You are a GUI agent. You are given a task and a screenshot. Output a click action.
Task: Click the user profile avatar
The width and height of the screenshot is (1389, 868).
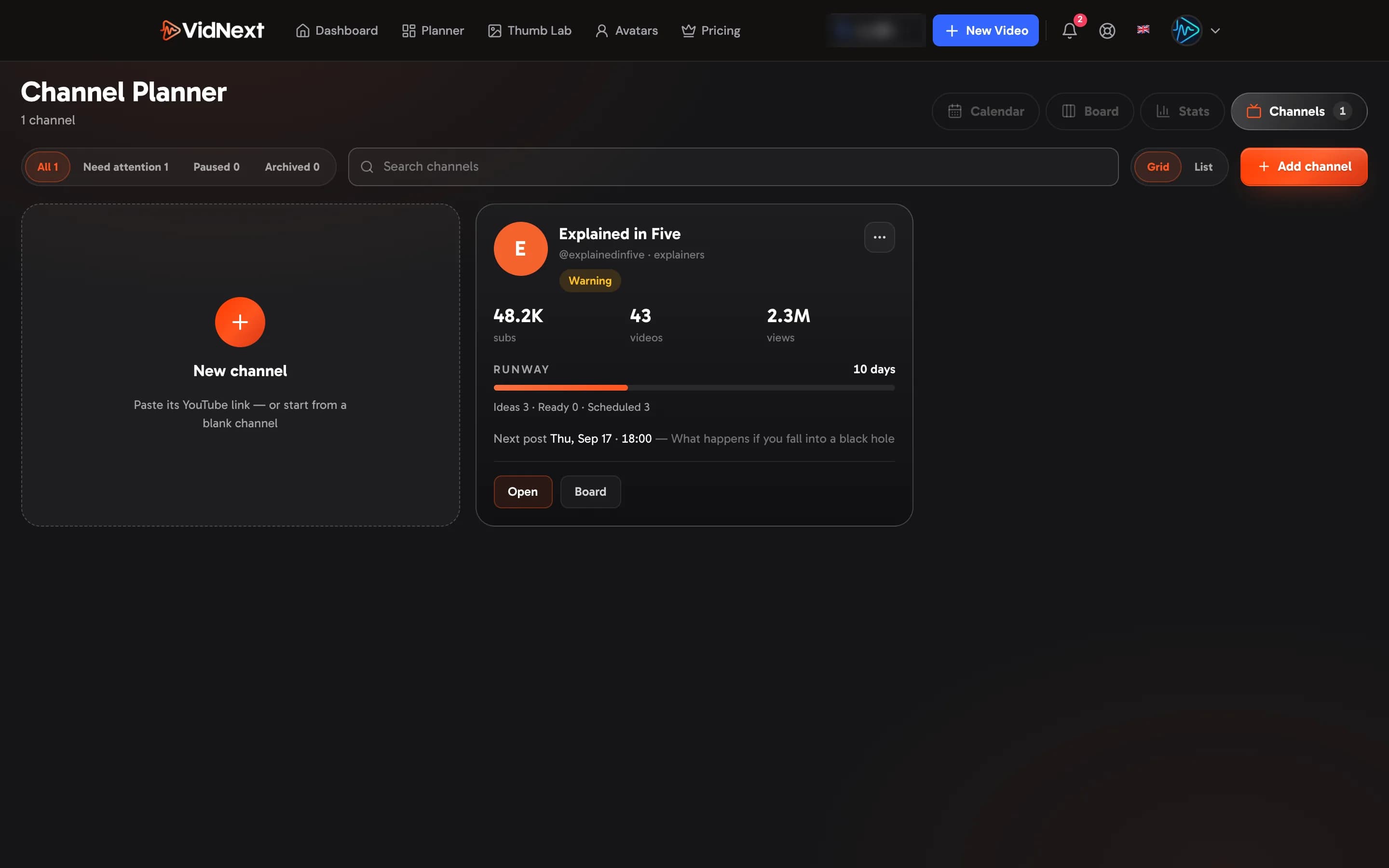(x=1186, y=30)
